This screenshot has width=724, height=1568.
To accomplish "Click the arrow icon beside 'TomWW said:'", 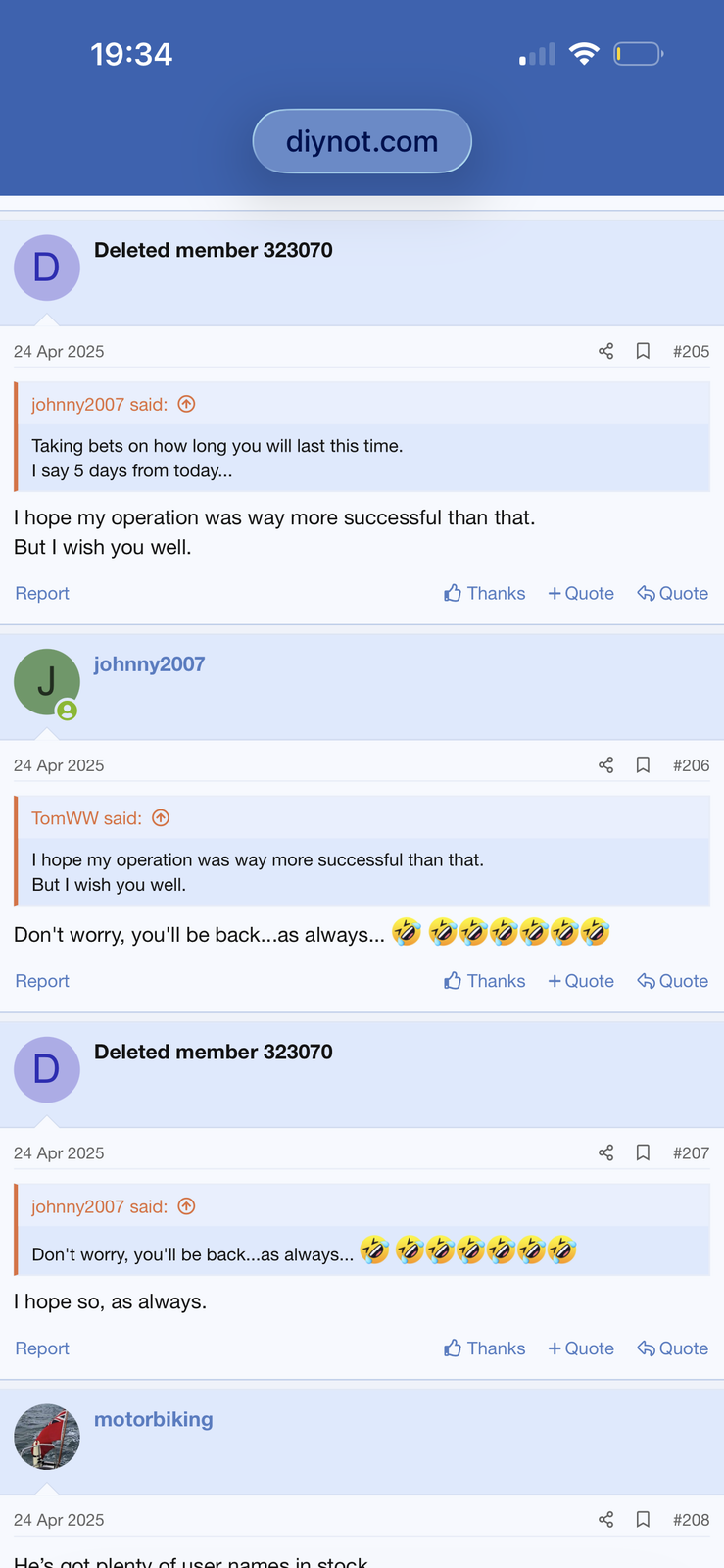I will pyautogui.click(x=160, y=817).
